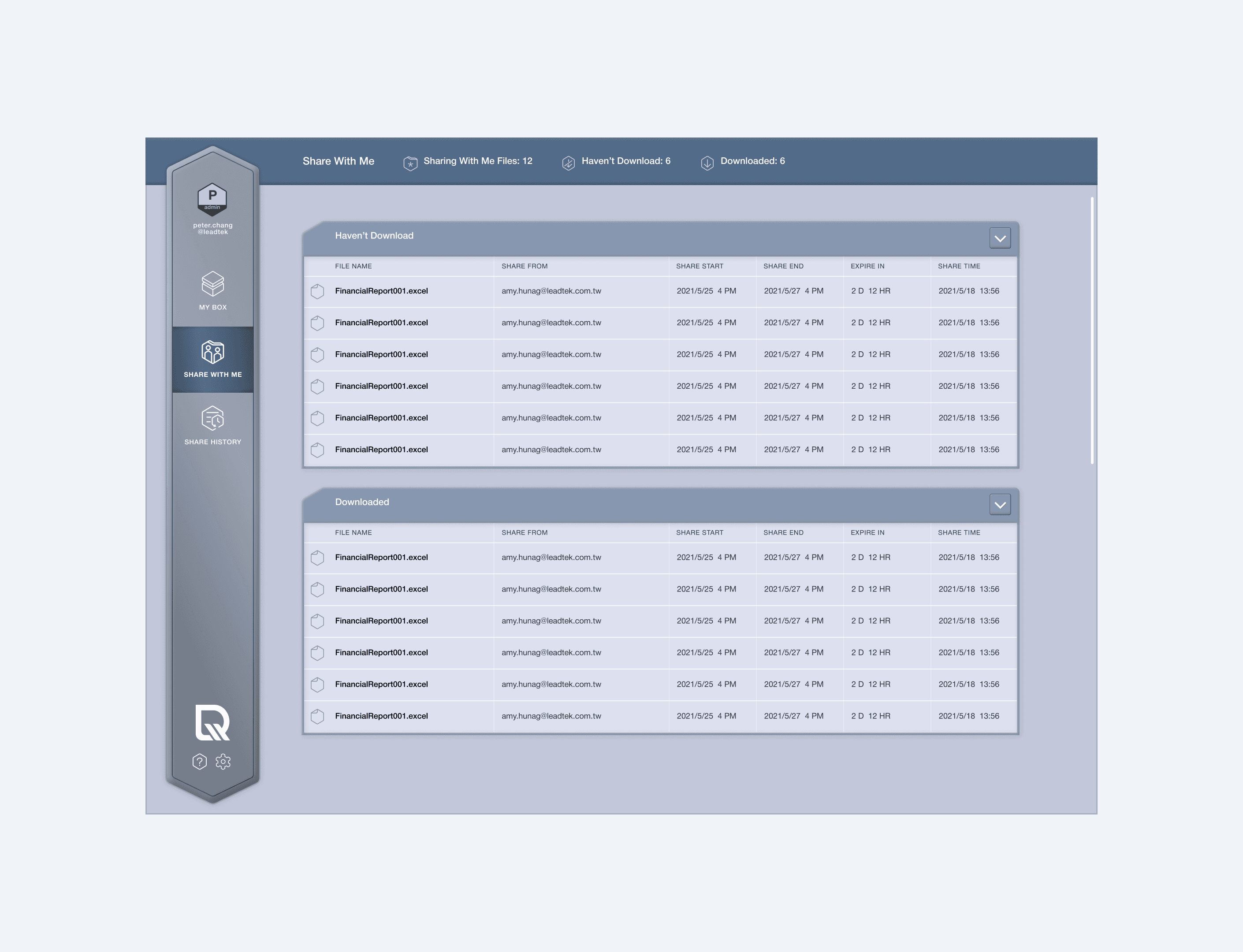Click the vertical scrollbar on right
The width and height of the screenshot is (1243, 952).
pyautogui.click(x=1092, y=331)
